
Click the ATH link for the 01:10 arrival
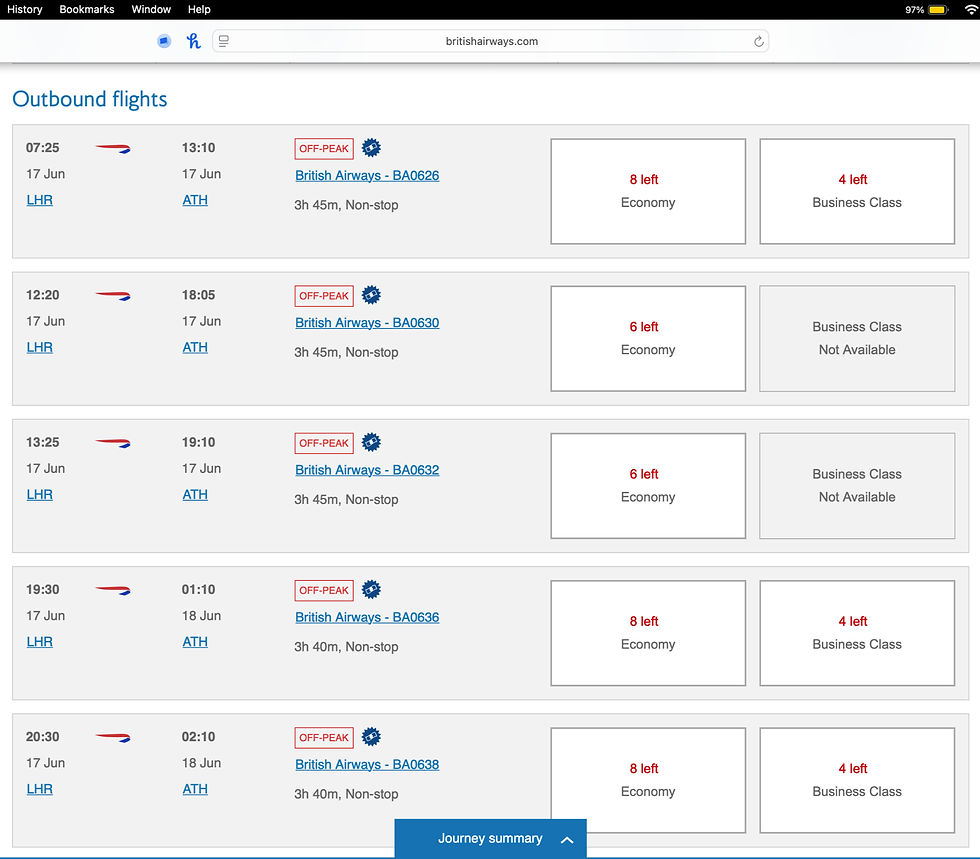point(195,641)
